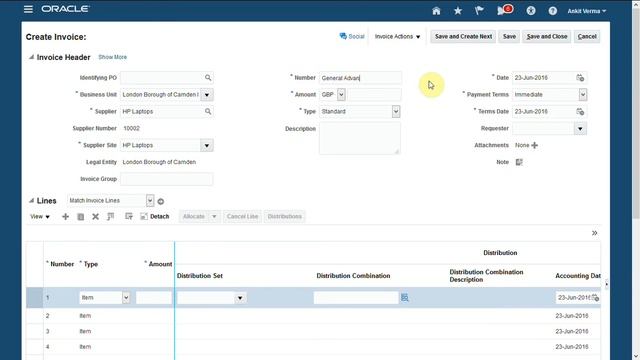Image resolution: width=640 pixels, height=360 pixels.
Task: Open the Watchlist flag icon
Action: (x=479, y=11)
